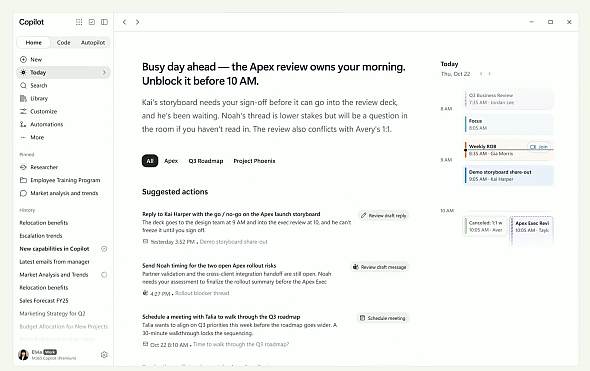Click Review draft reply button
Screen dimensions: 590x371
coord(383,216)
